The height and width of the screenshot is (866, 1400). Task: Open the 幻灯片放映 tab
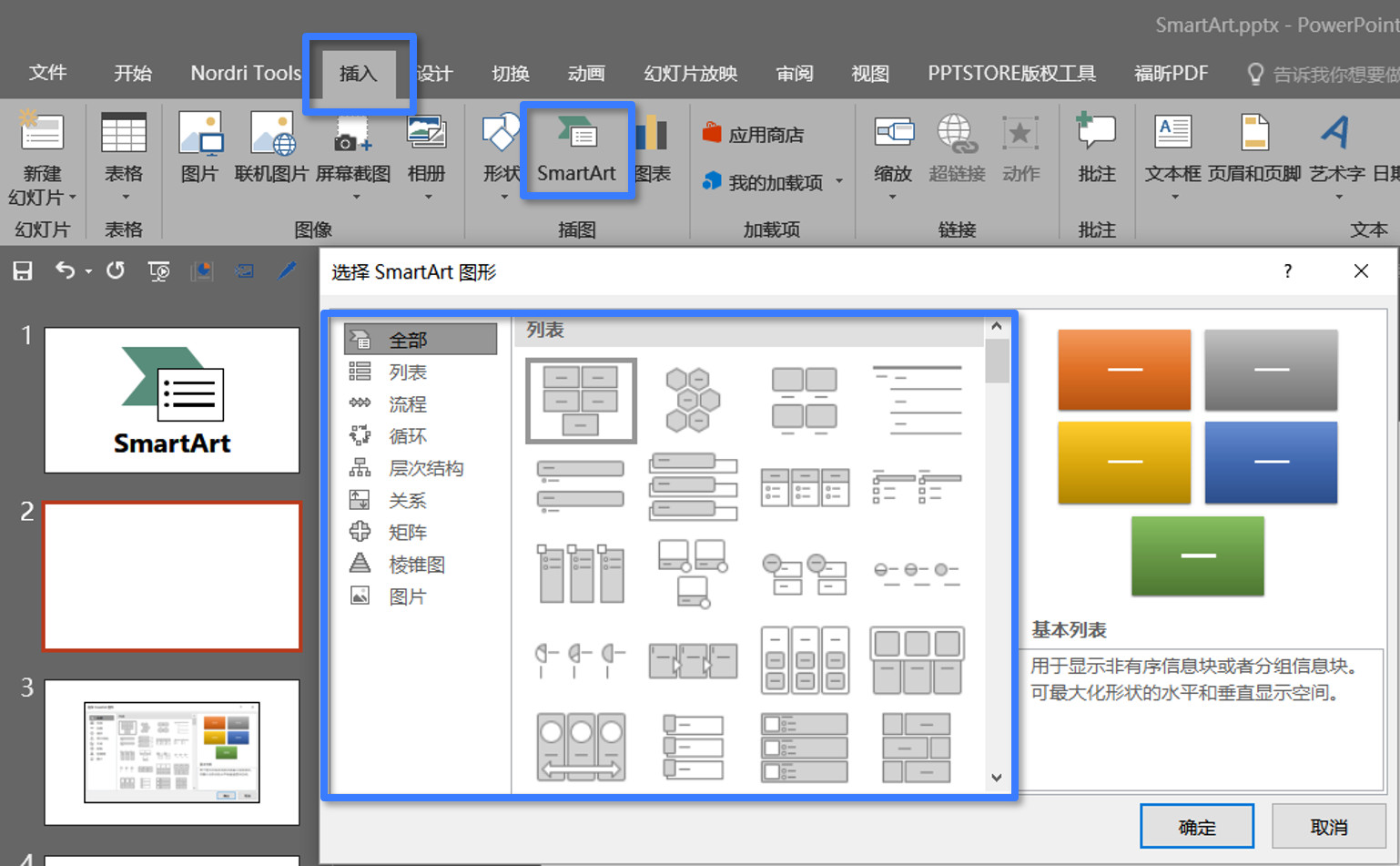[x=689, y=73]
